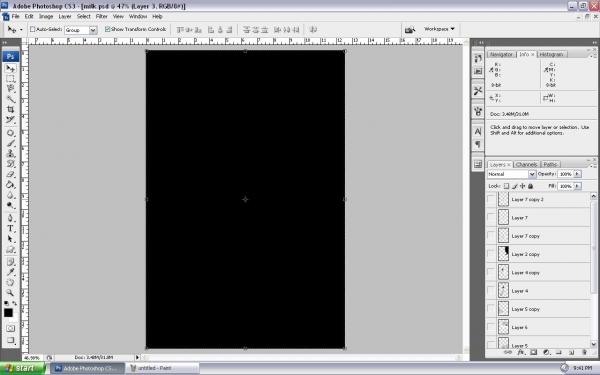Switch to the Channels tab

coord(526,165)
